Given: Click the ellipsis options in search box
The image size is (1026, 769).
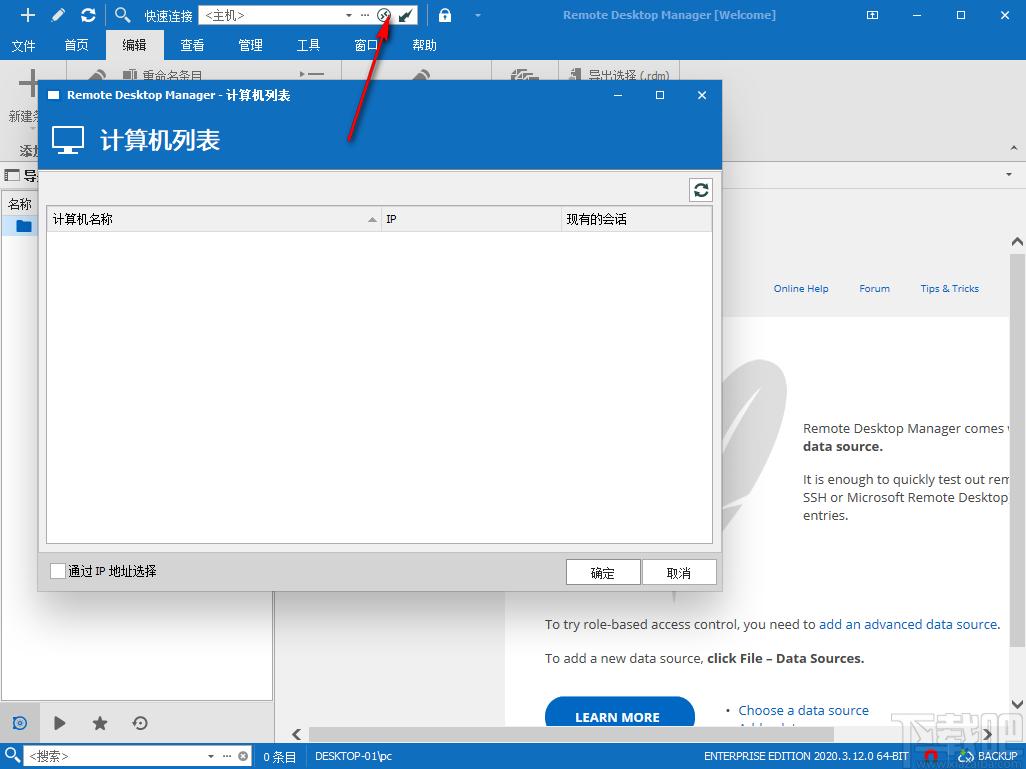Looking at the screenshot, I should 227,756.
